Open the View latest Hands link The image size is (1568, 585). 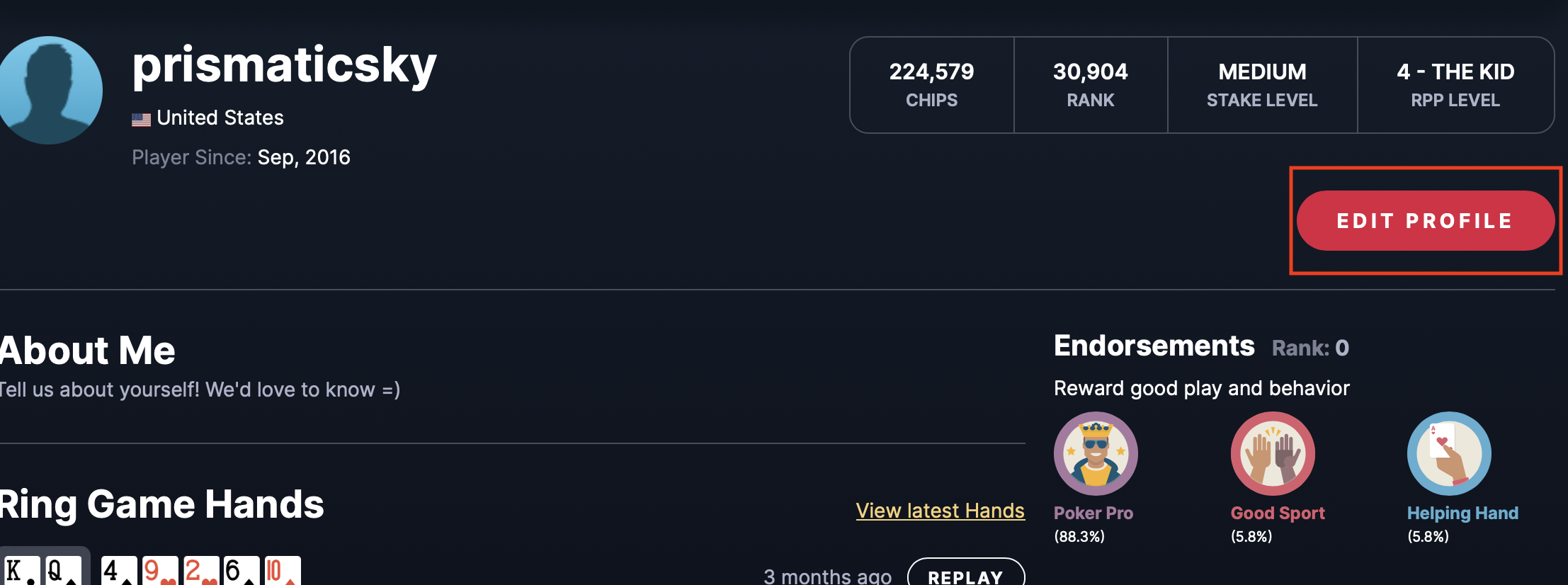tap(940, 511)
